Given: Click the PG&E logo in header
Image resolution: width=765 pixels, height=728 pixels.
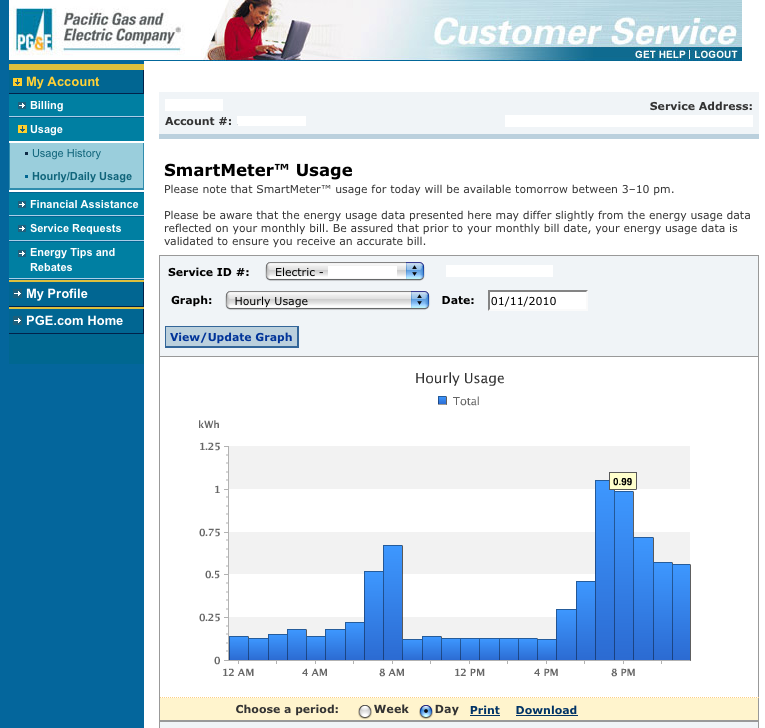Looking at the screenshot, I should pyautogui.click(x=33, y=32).
